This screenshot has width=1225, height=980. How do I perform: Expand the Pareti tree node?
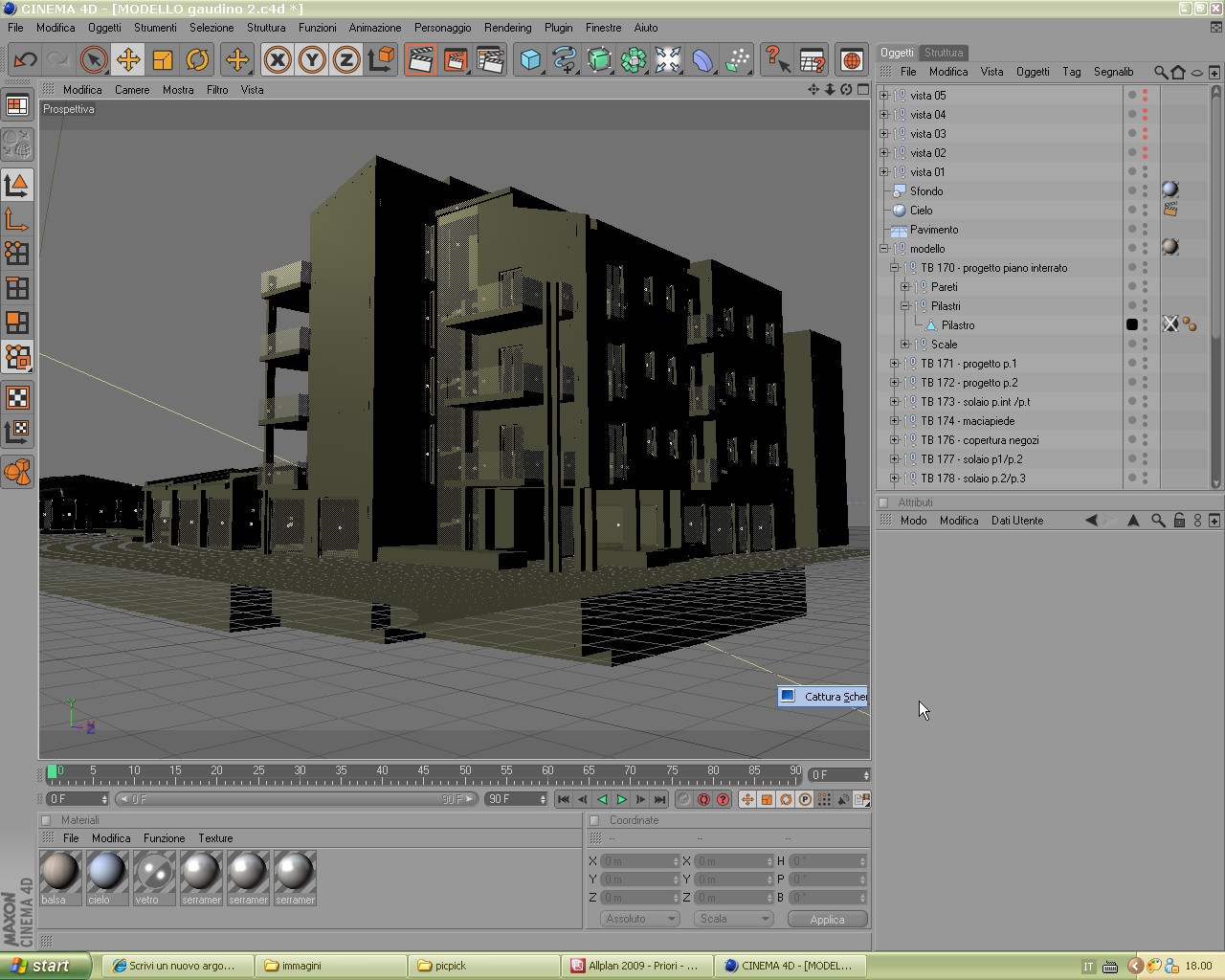pyautogui.click(x=905, y=287)
